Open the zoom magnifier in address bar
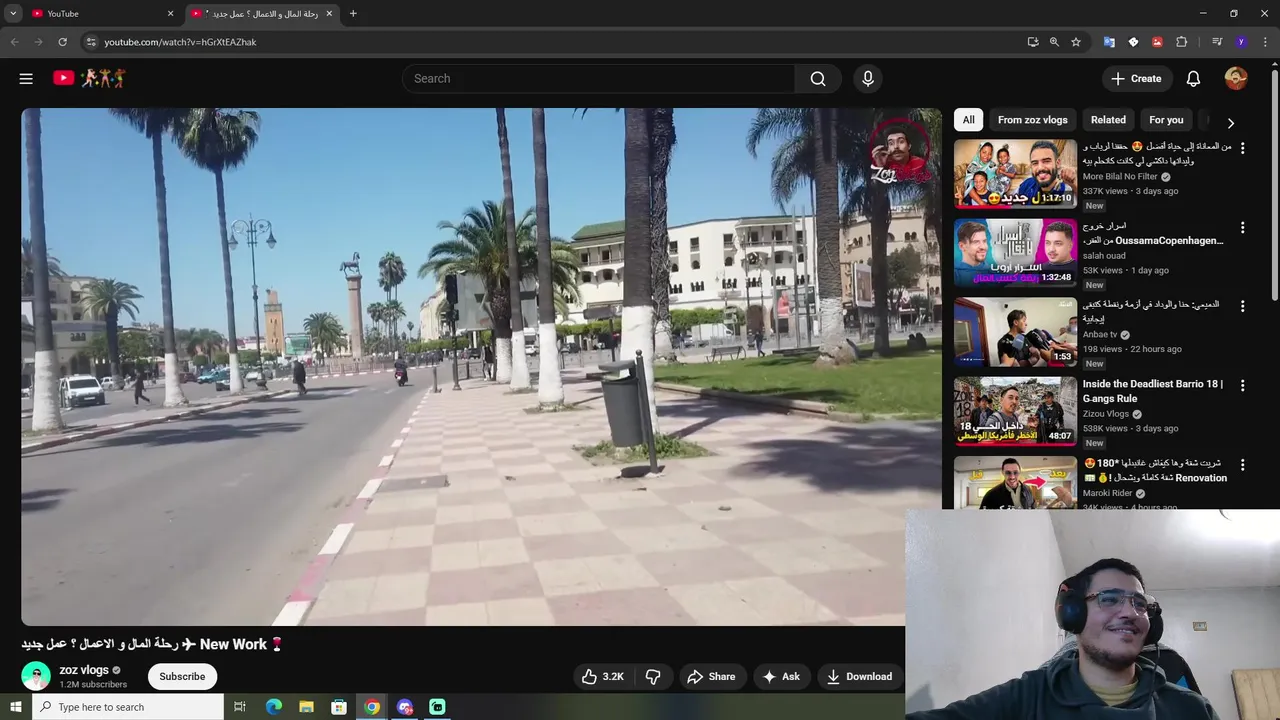Viewport: 1280px width, 720px height. (x=1054, y=42)
